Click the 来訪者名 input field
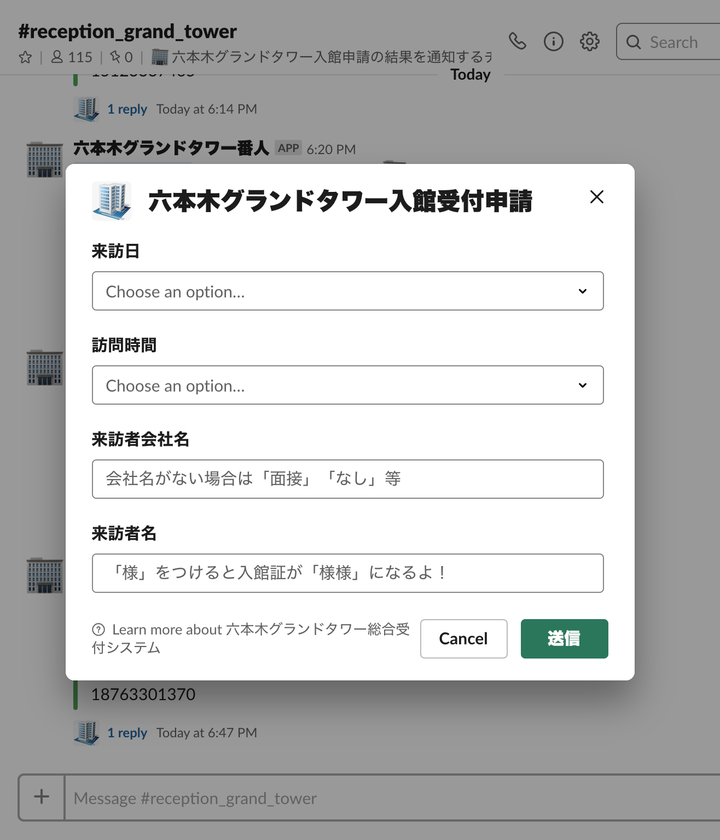The height and width of the screenshot is (840, 720). (x=348, y=573)
